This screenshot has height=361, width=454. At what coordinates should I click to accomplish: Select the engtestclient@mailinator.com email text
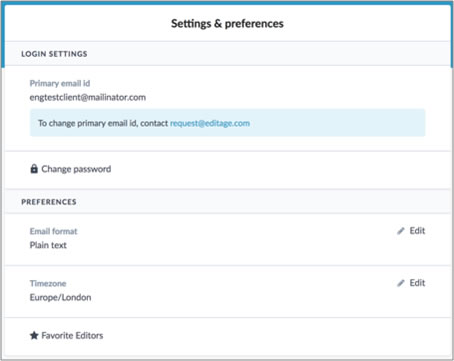tap(88, 97)
